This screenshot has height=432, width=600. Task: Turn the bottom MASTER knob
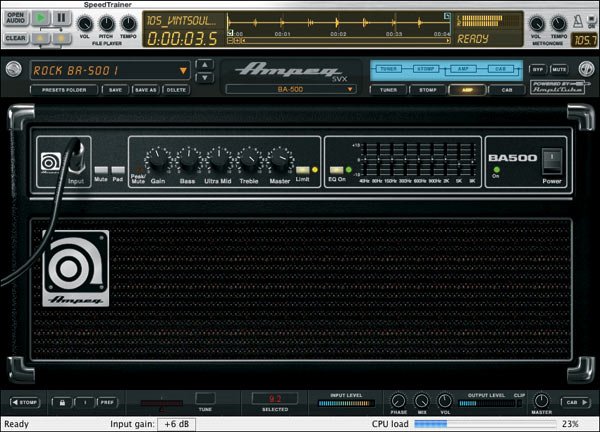pyautogui.click(x=541, y=401)
